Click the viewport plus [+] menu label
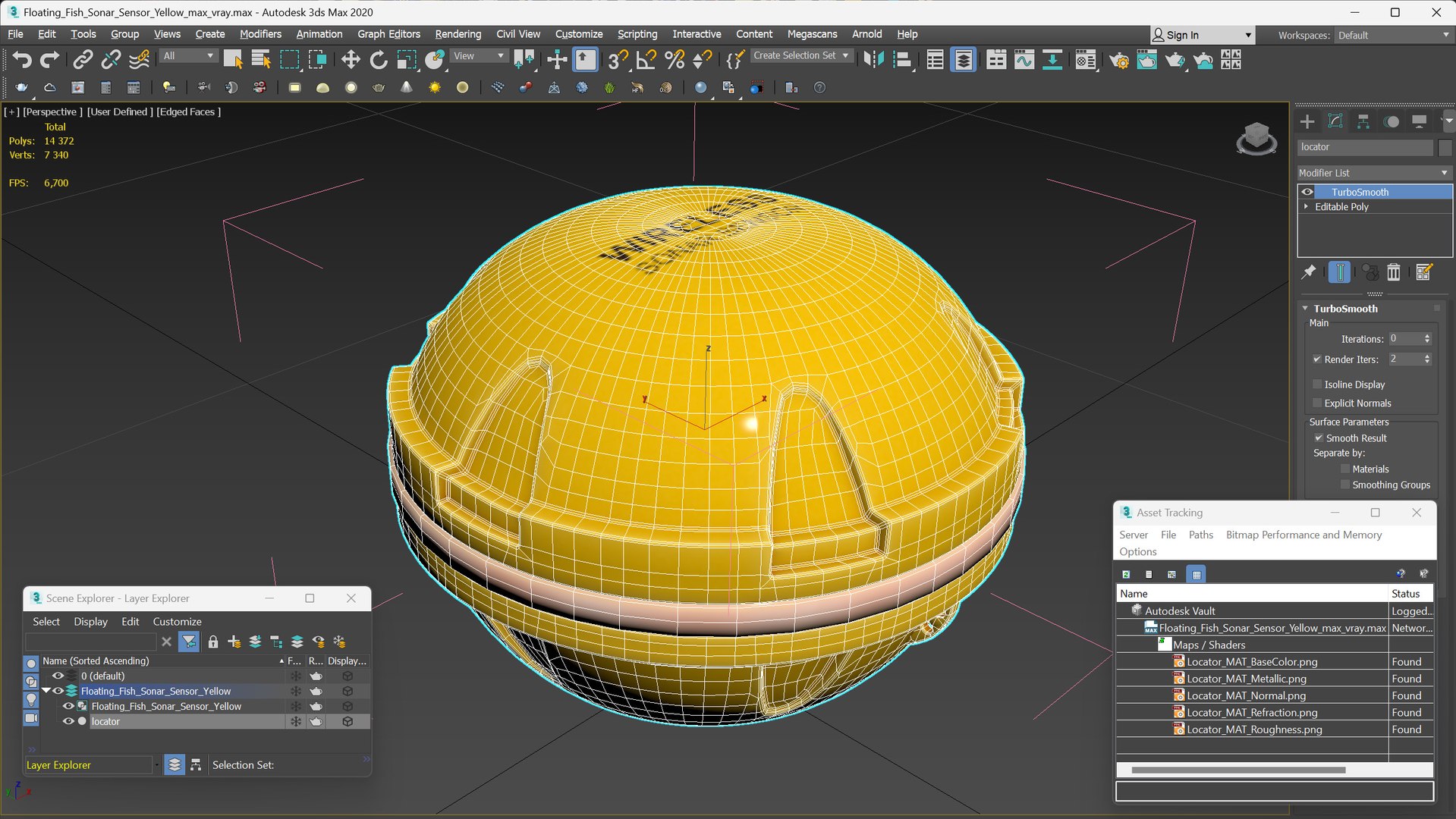The width and height of the screenshot is (1456, 819). coord(11,111)
